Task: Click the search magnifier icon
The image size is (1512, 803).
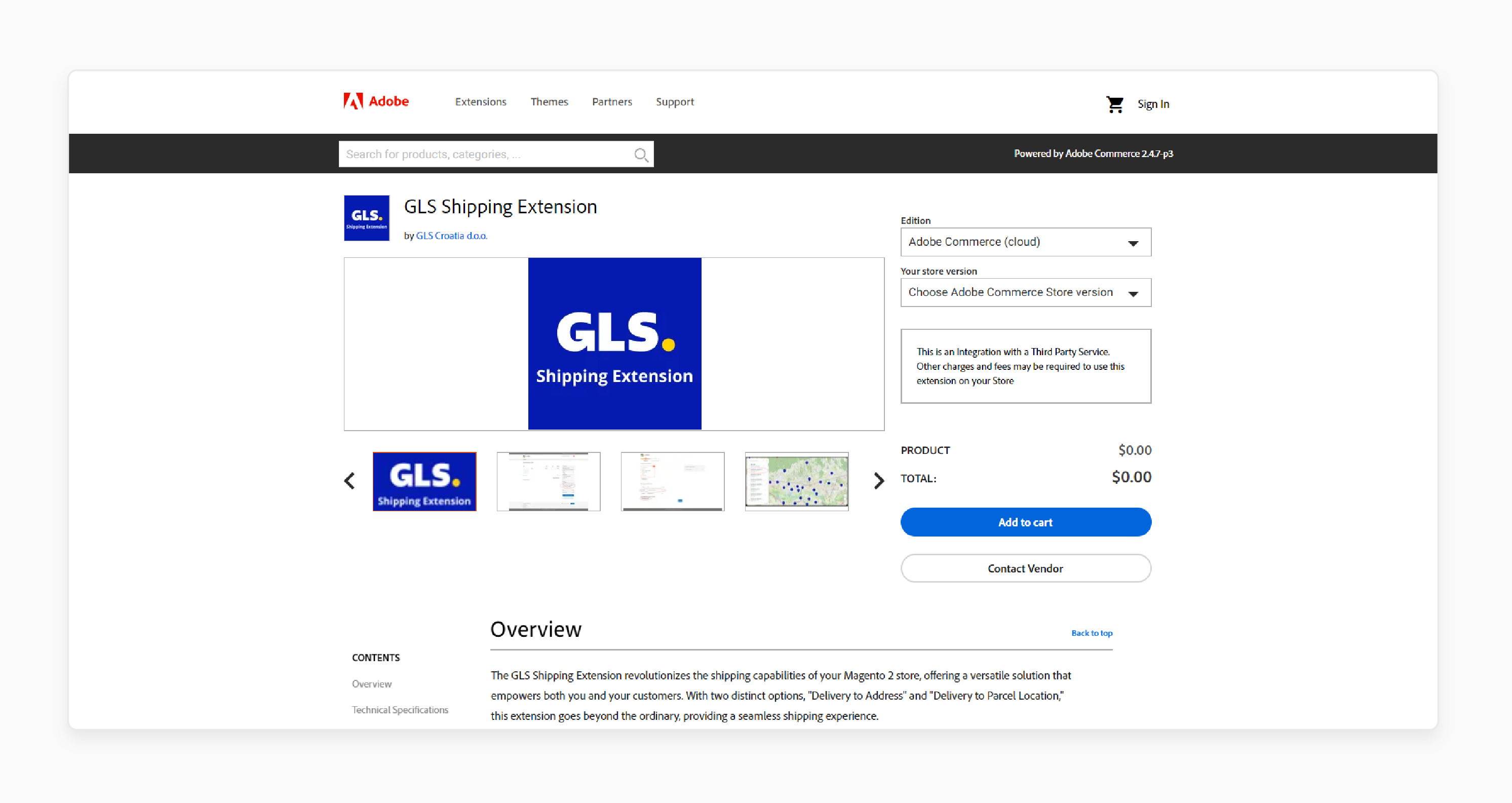Action: click(640, 154)
